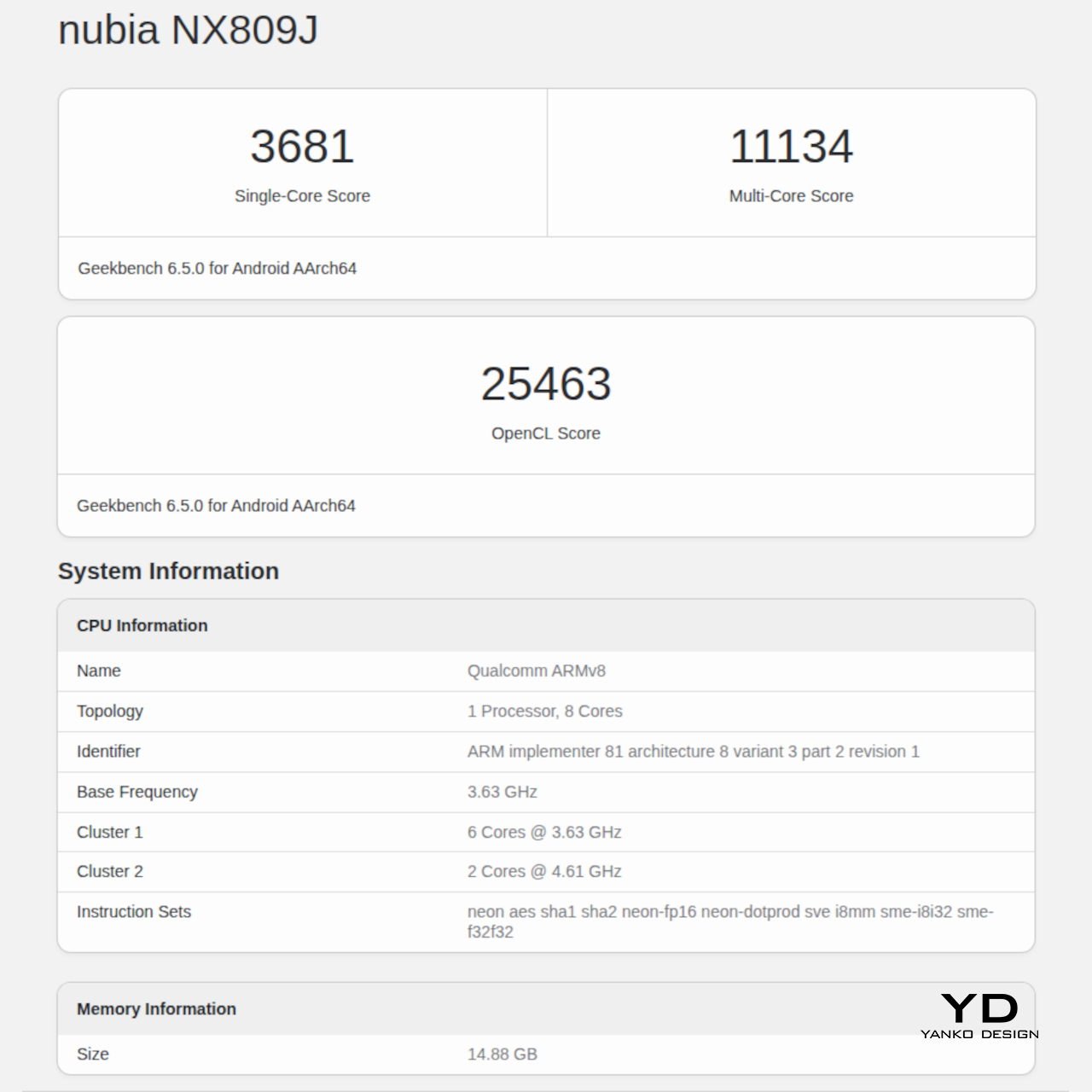The height and width of the screenshot is (1092, 1092).
Task: Select the single-core score 3681
Action: coord(302,147)
